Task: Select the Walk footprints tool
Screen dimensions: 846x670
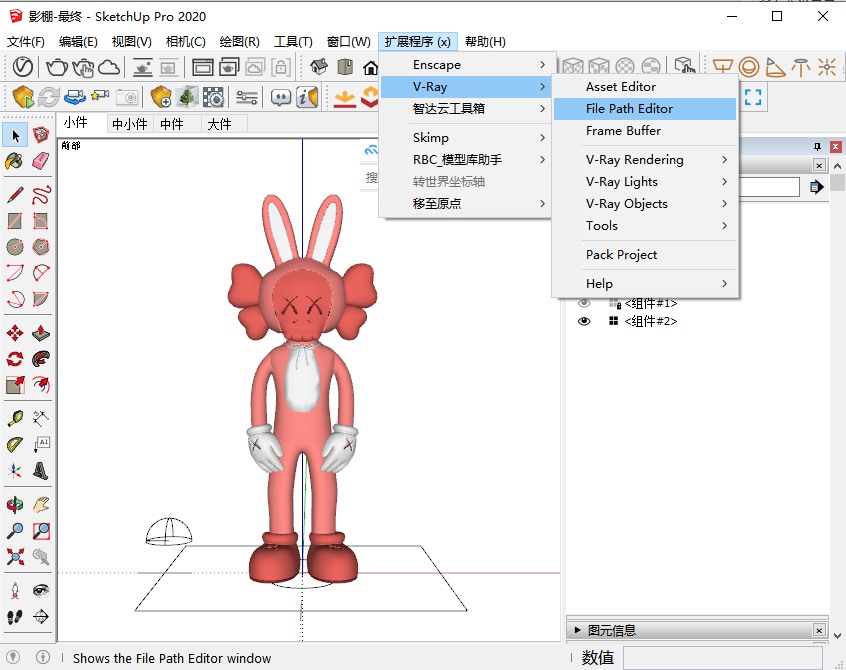Action: [x=15, y=617]
